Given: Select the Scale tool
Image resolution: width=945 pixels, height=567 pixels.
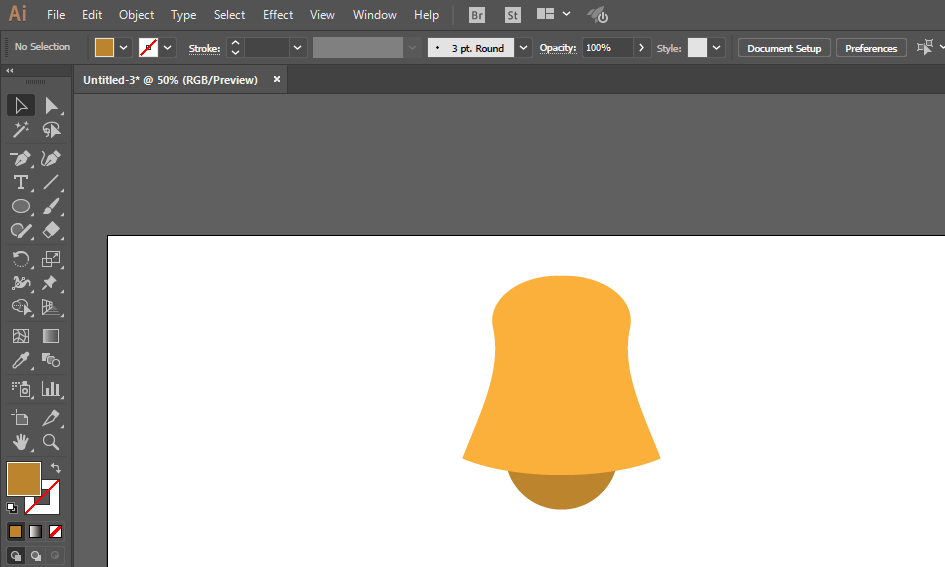Looking at the screenshot, I should pyautogui.click(x=51, y=259).
